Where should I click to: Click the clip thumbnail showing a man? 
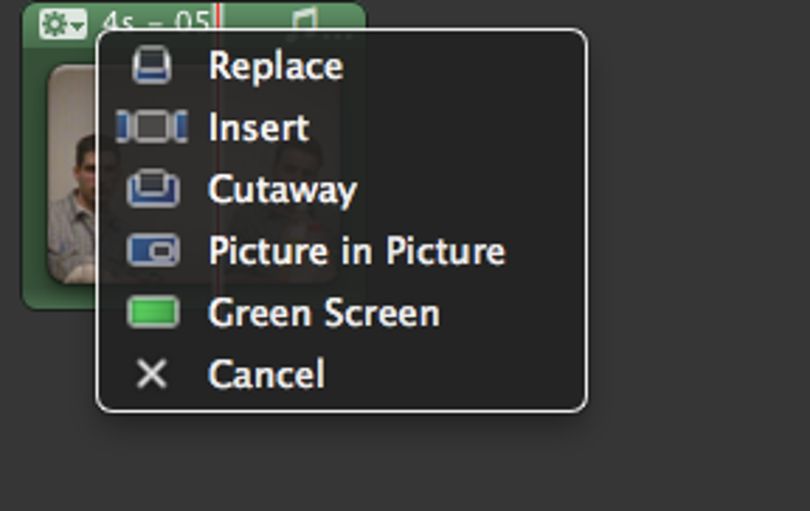click(x=72, y=174)
